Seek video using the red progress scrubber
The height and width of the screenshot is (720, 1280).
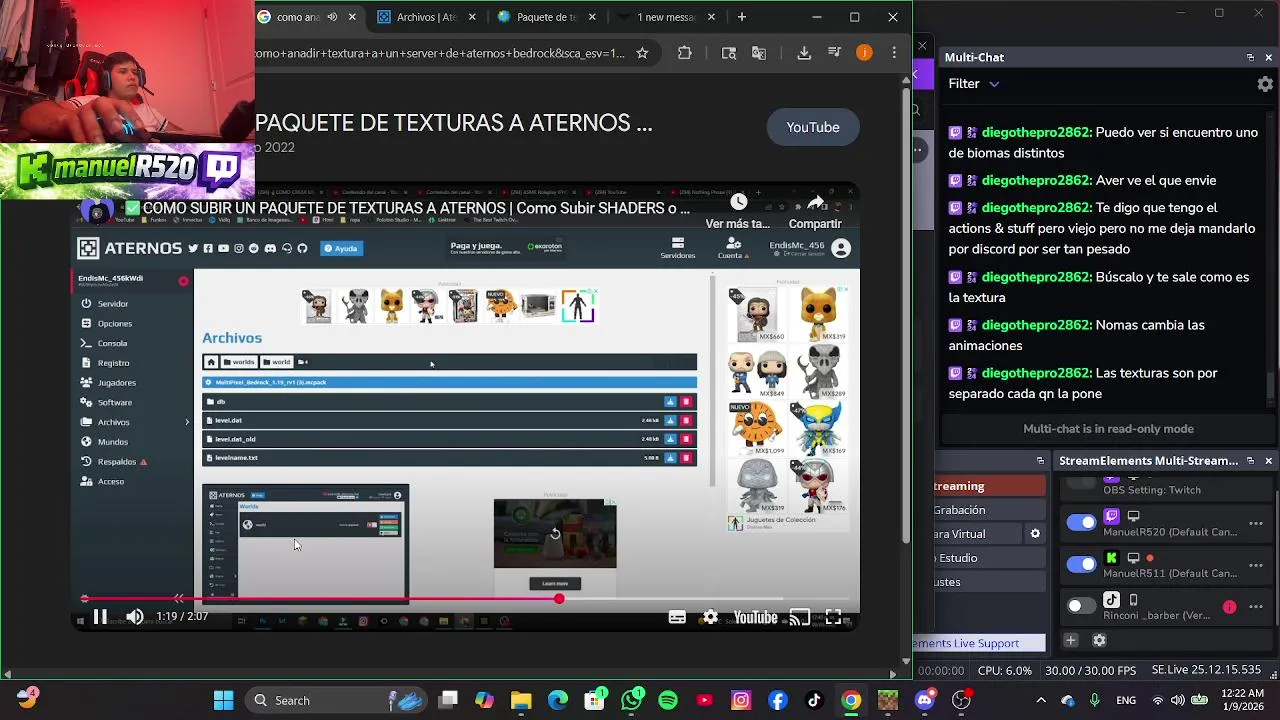[559, 599]
